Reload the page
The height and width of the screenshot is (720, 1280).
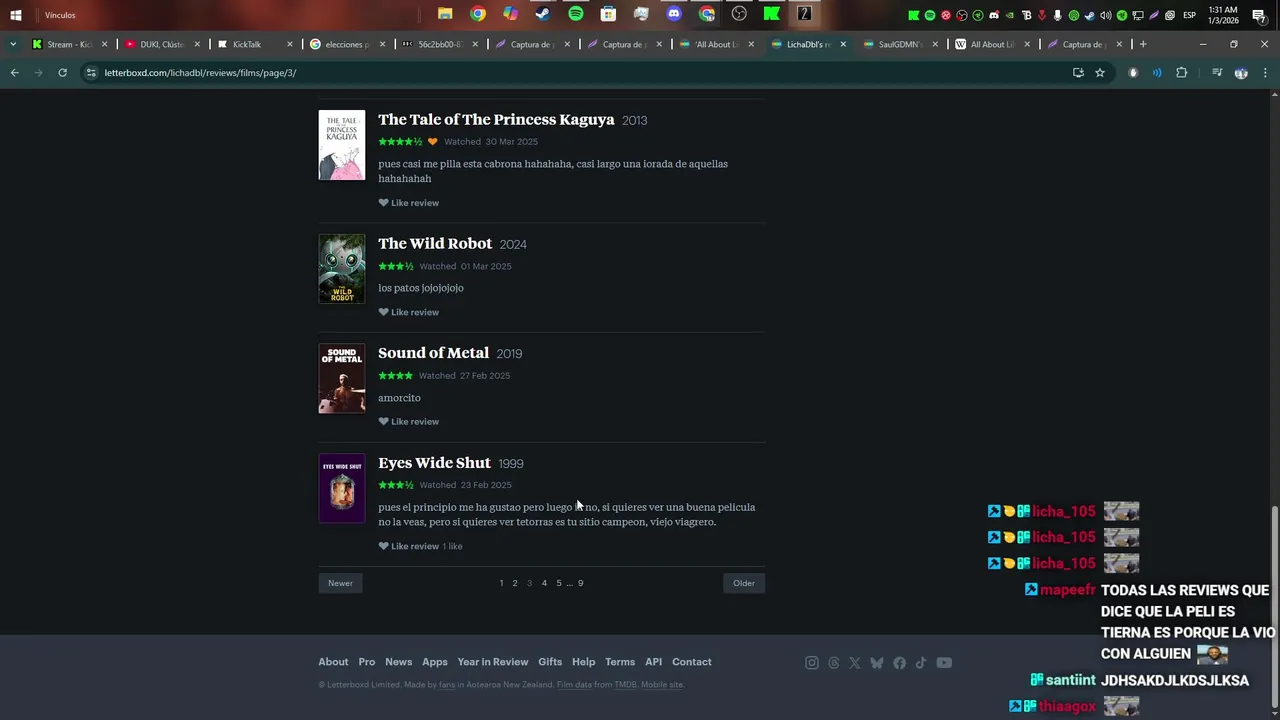(62, 73)
